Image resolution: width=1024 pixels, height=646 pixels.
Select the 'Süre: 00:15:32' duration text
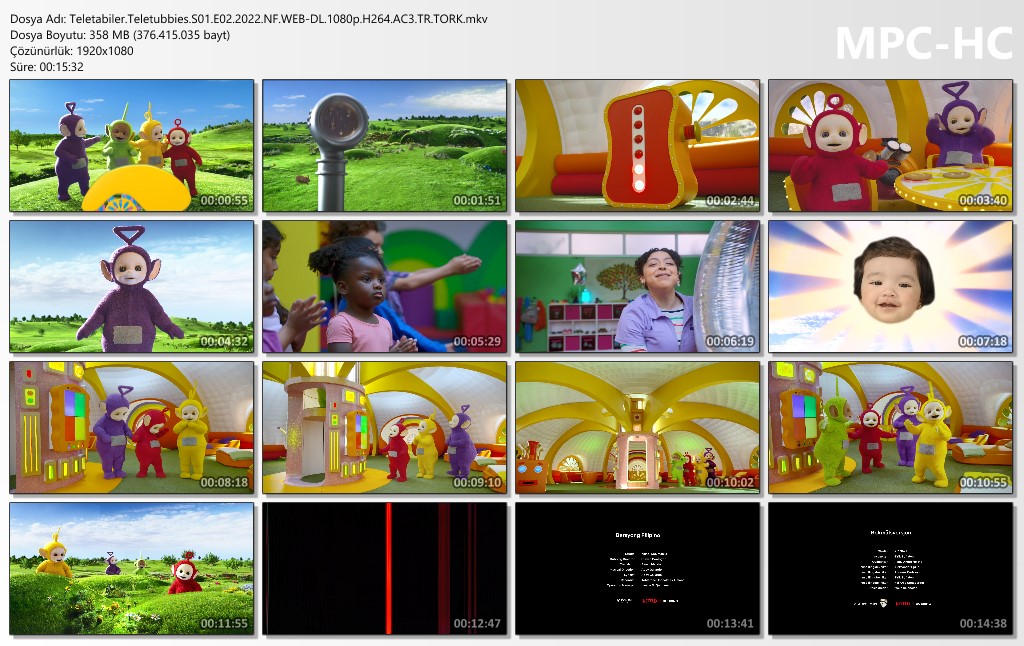[x=47, y=67]
